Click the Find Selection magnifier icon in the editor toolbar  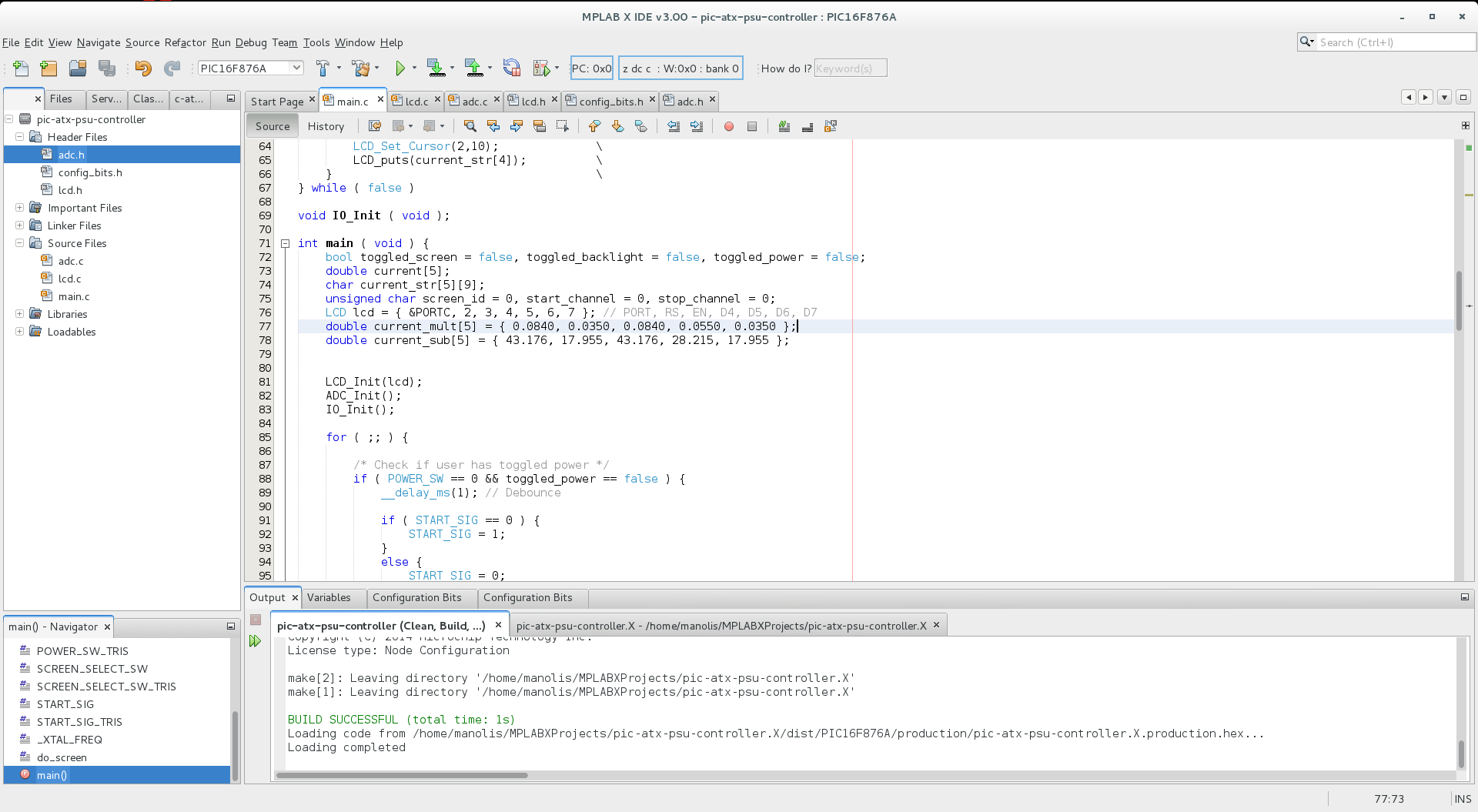[470, 126]
